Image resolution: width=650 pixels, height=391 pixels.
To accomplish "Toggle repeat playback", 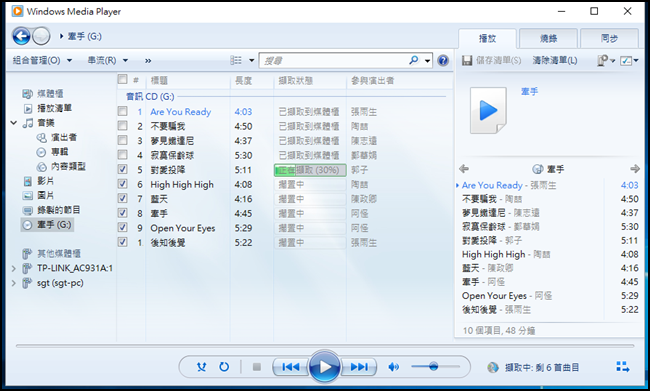I will (224, 367).
